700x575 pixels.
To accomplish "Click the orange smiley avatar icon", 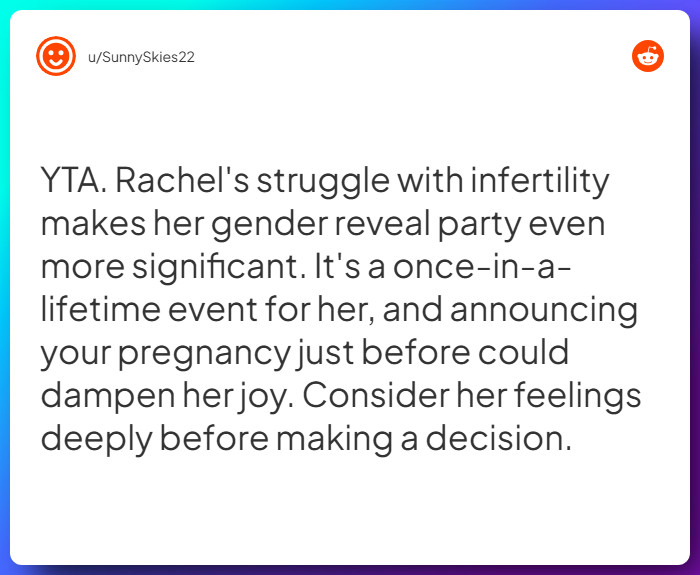I will click(56, 56).
